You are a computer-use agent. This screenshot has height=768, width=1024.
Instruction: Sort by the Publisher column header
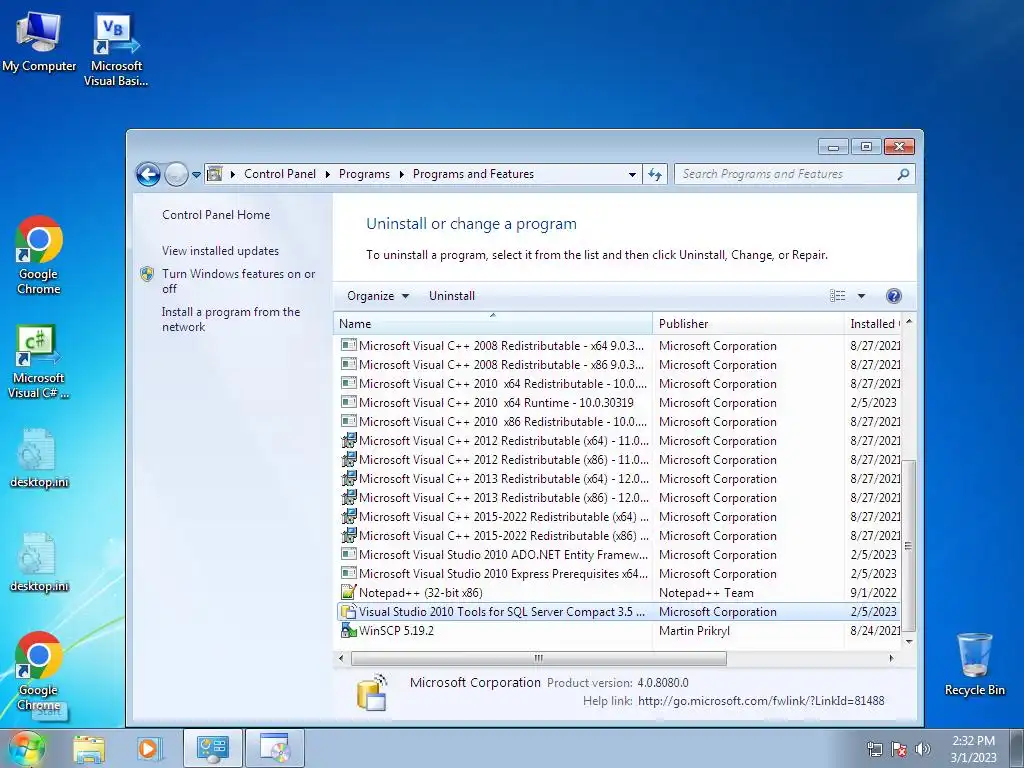pos(748,323)
